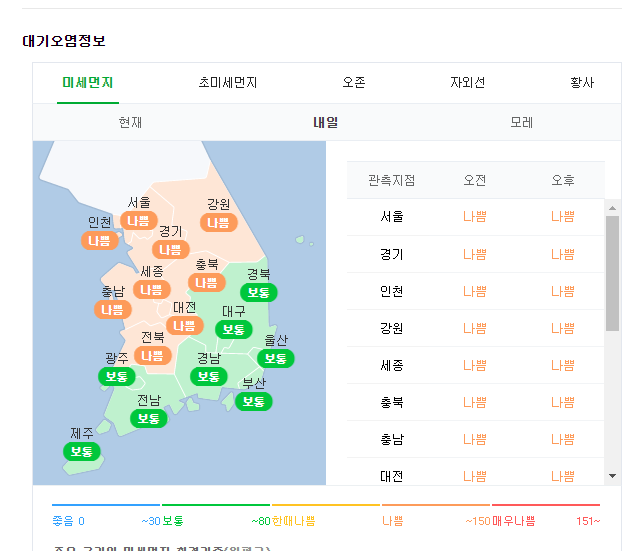Select the 자외선 tab

point(467,82)
